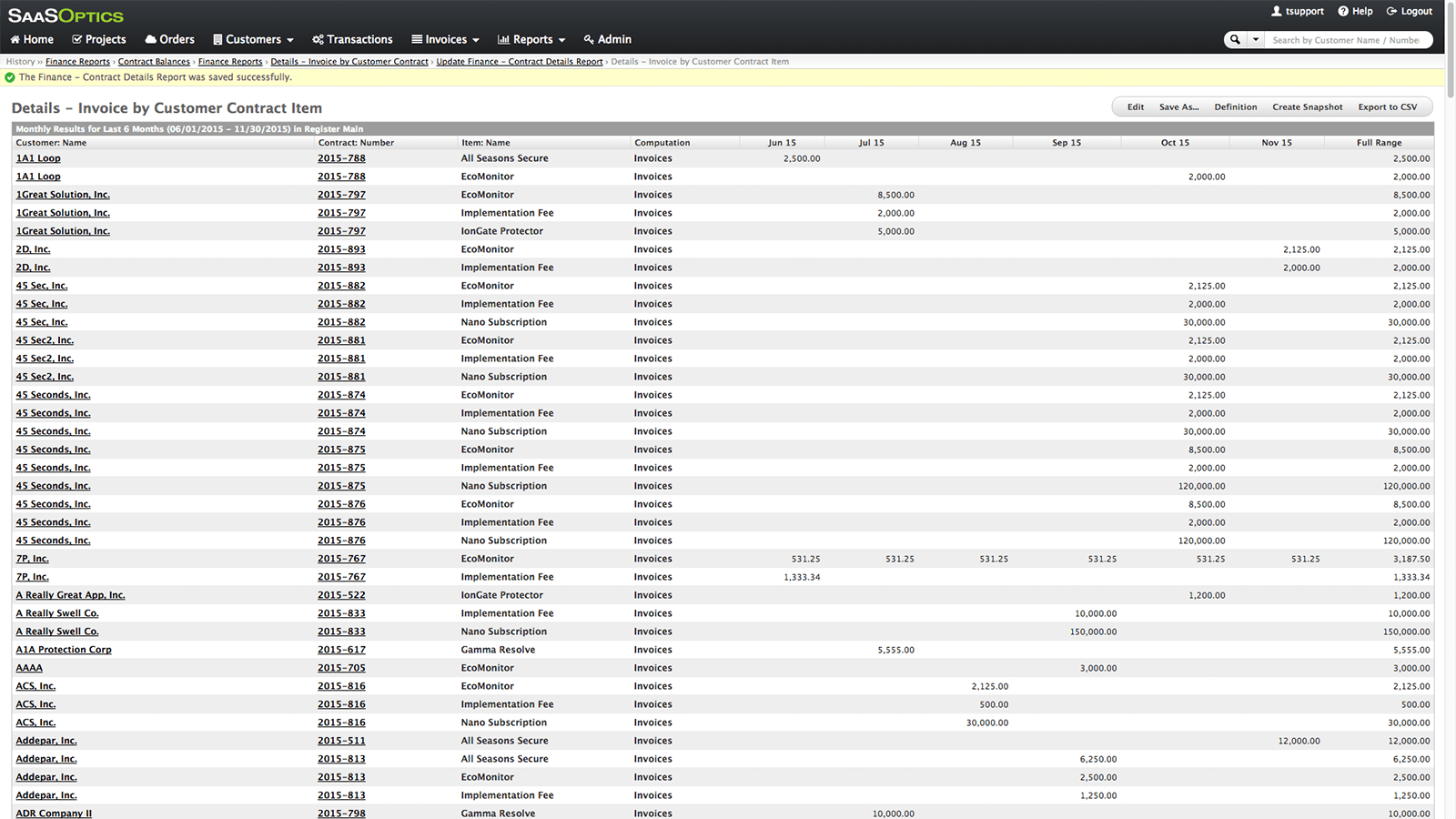1456x819 pixels.
Task: Click the Definition button
Action: point(1235,107)
